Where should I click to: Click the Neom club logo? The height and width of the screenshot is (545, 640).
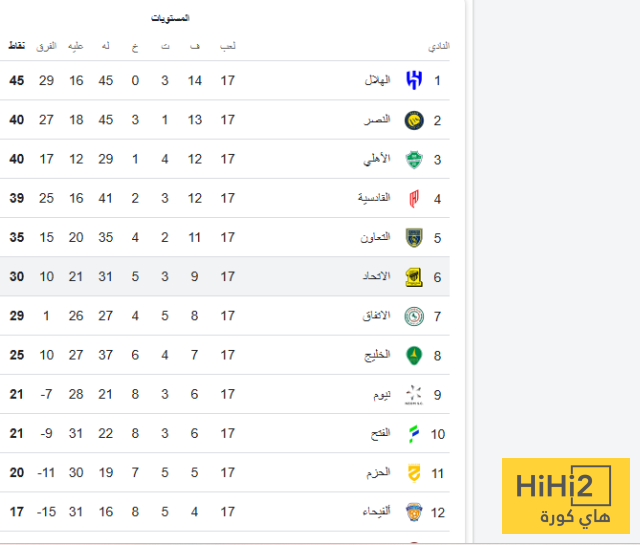[413, 395]
